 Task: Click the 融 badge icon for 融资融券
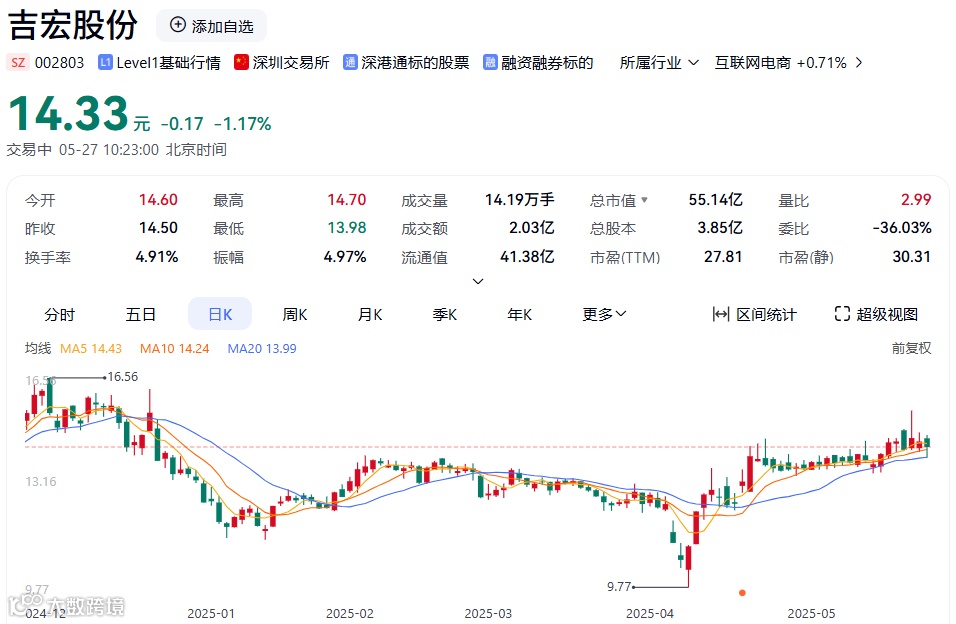(490, 62)
